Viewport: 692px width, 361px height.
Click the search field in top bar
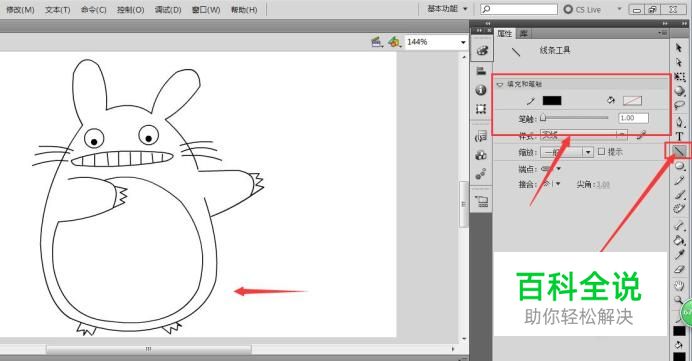coord(519,9)
